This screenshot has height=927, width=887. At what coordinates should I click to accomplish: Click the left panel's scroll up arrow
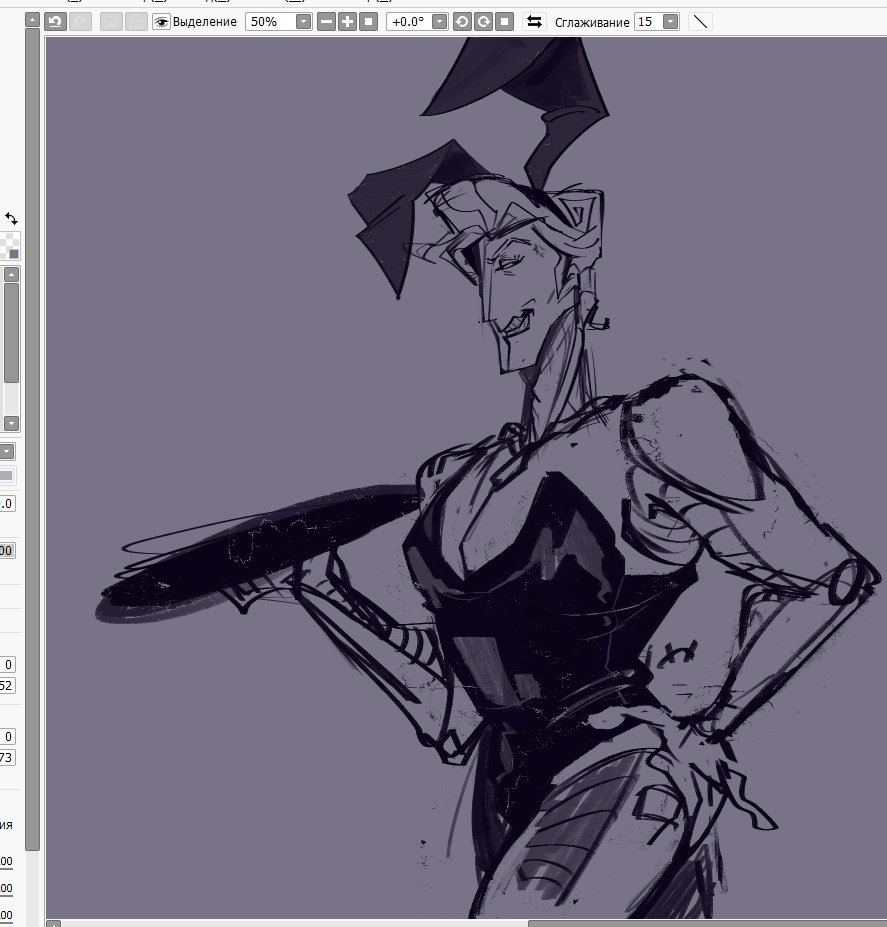coord(11,274)
